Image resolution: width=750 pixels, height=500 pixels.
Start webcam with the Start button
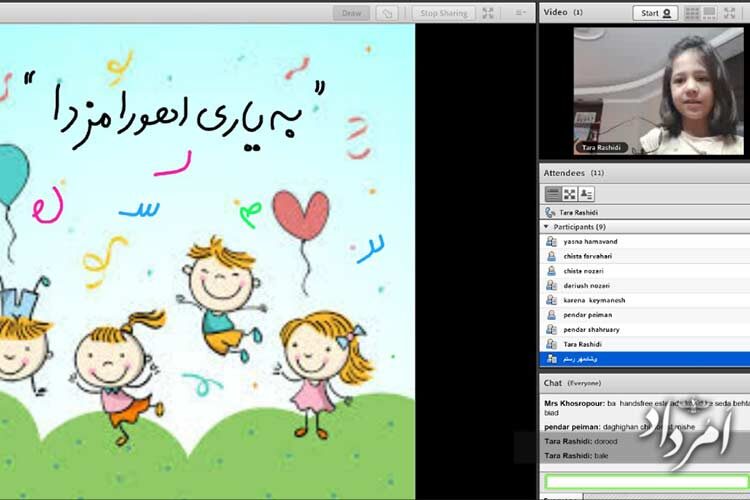pyautogui.click(x=656, y=13)
